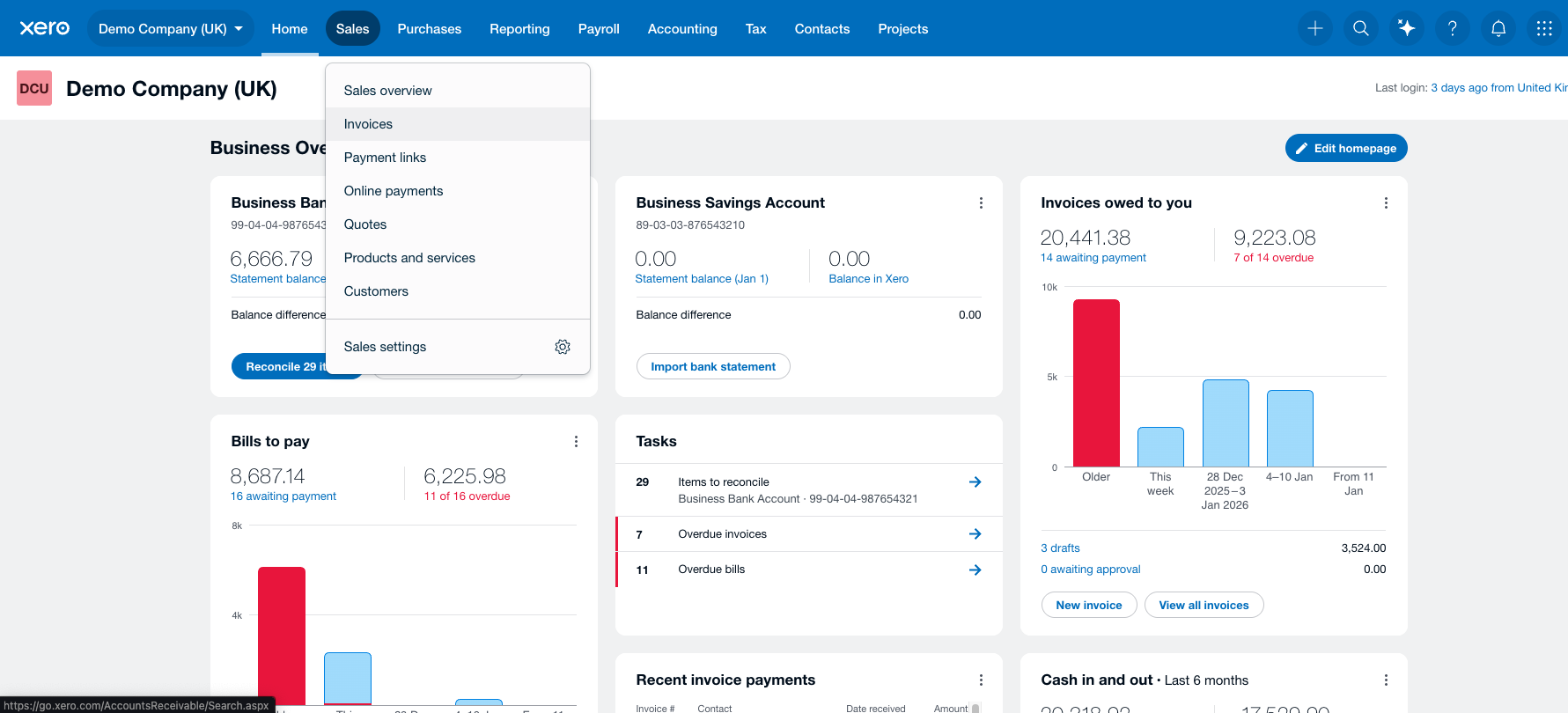Open Cash in and out options menu
This screenshot has height=713, width=1568.
[x=1386, y=680]
